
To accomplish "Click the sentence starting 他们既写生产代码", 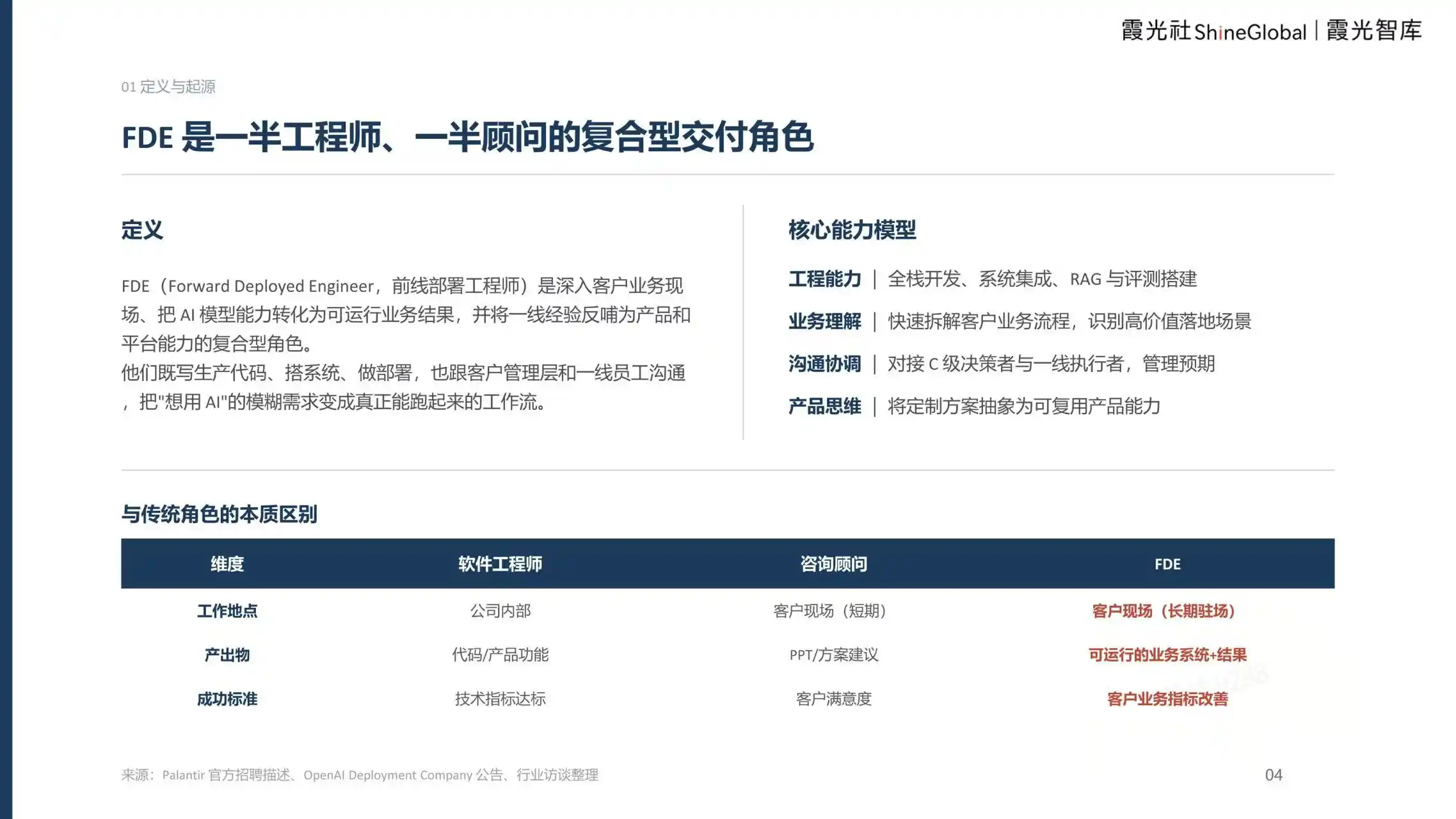I will tap(404, 387).
